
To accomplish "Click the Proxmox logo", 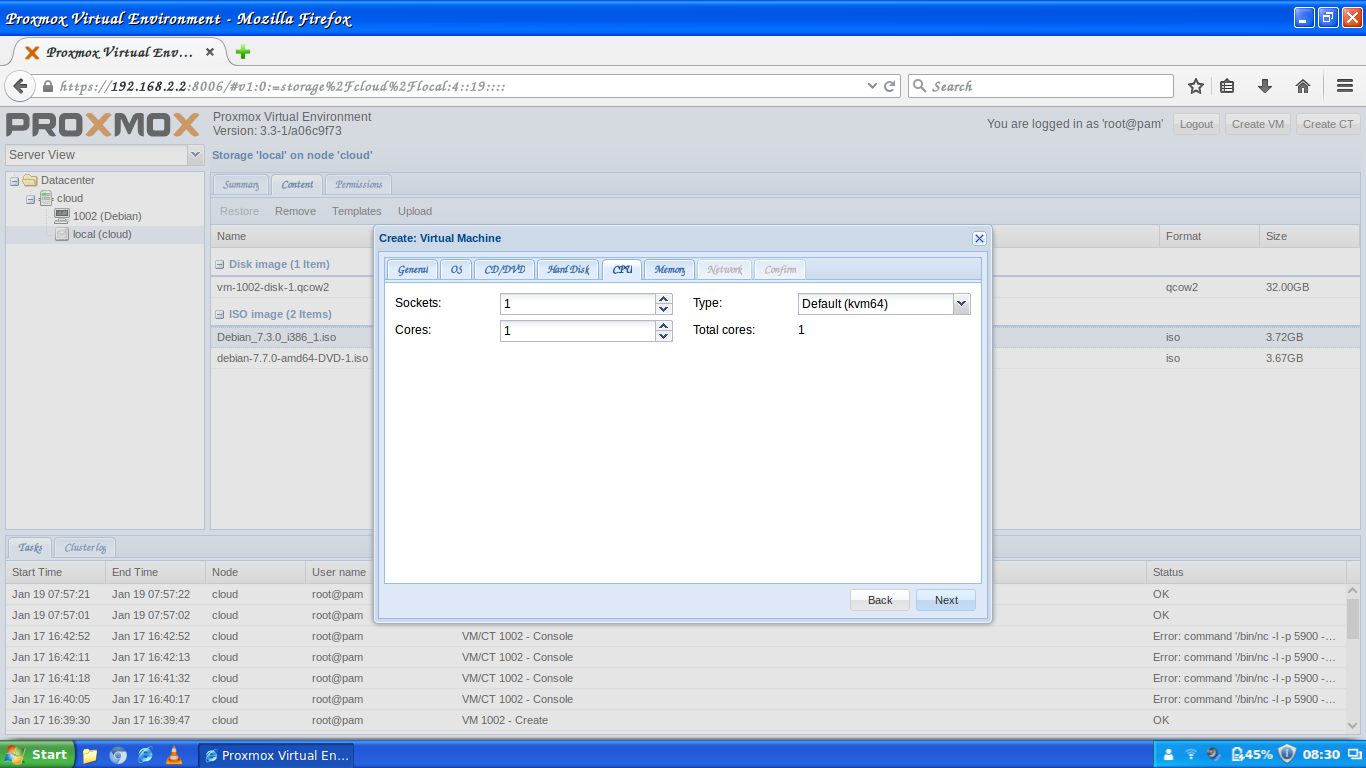I will coord(103,125).
